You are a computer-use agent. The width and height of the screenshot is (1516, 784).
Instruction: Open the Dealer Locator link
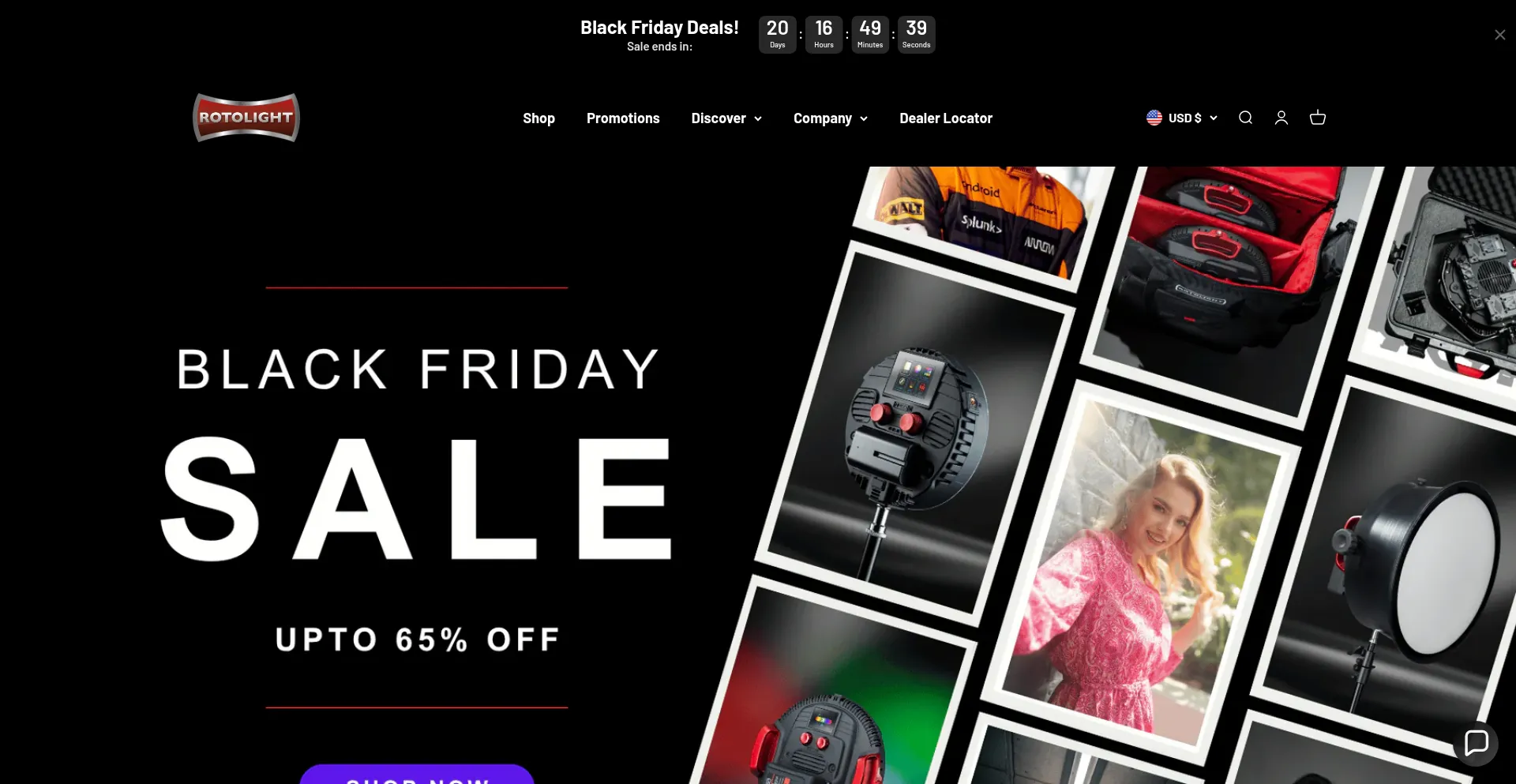946,118
